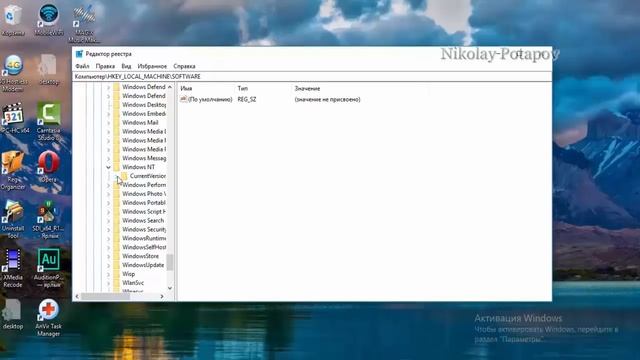Open the Справка menu

coord(184,66)
